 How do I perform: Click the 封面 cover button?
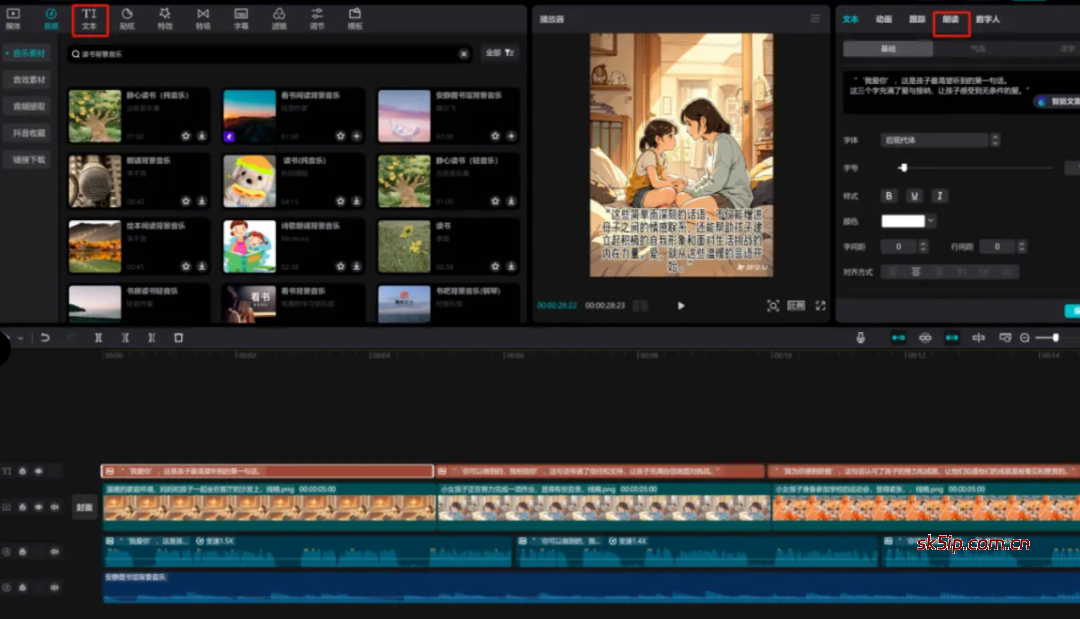point(84,508)
